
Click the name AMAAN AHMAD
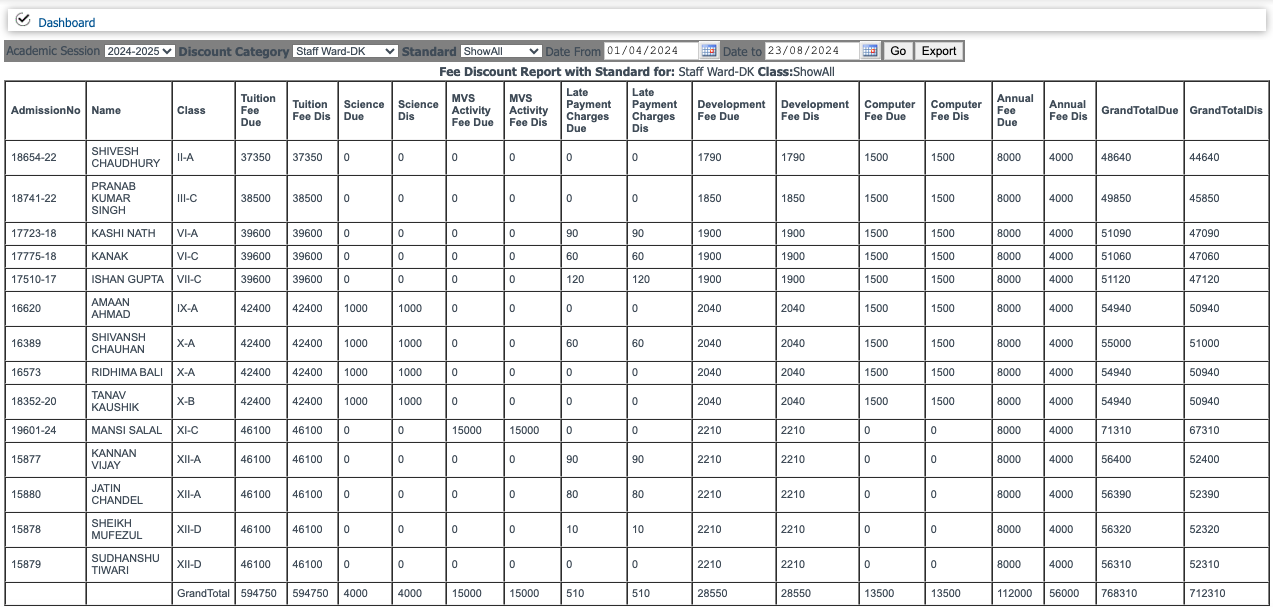click(x=111, y=308)
